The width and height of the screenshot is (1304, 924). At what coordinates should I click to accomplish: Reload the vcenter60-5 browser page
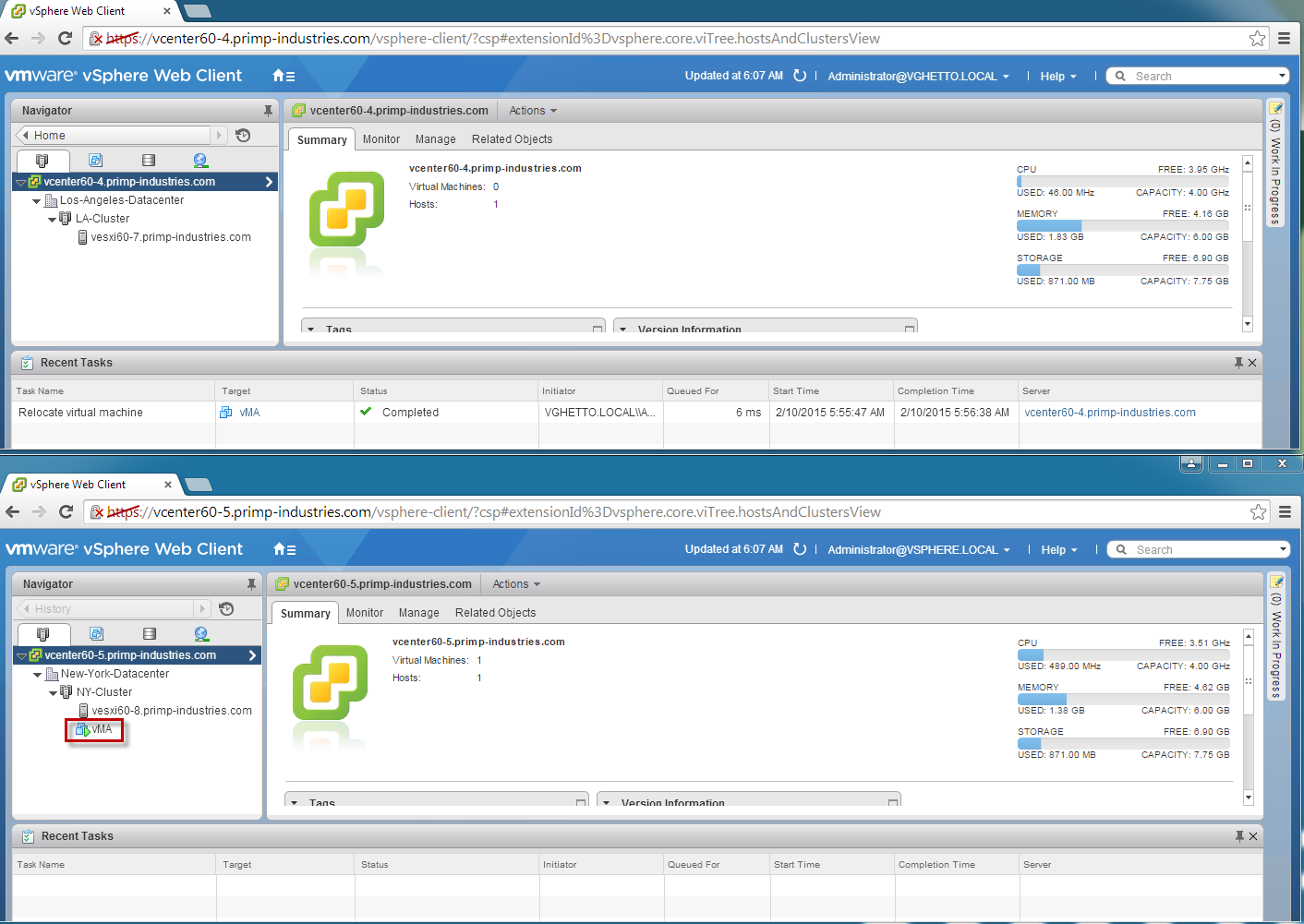[66, 511]
